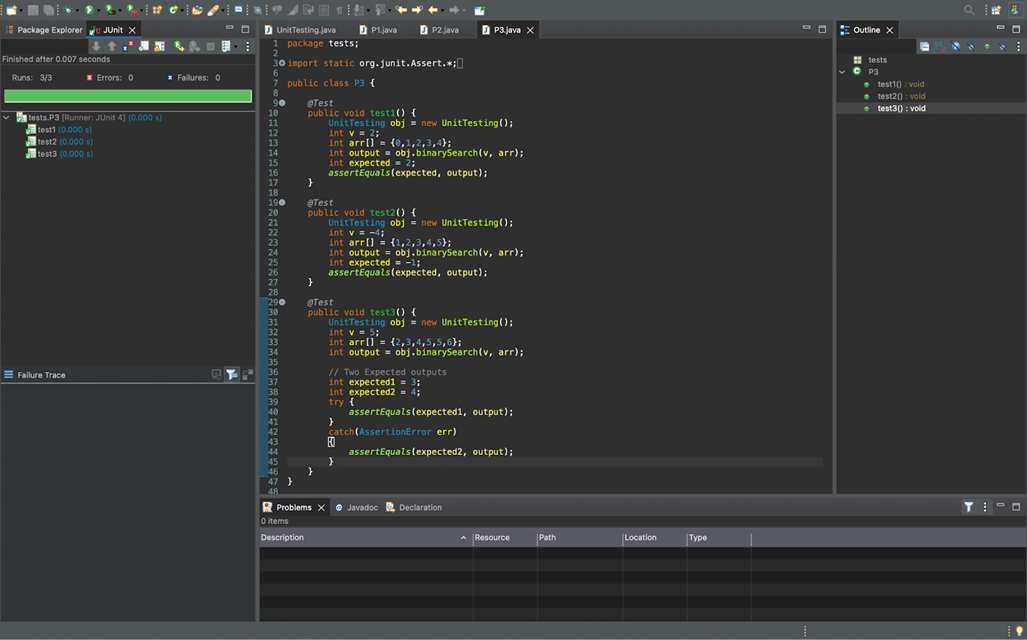Toggle Outline Hide Fields
The image size is (1027, 640).
pyautogui.click(x=956, y=47)
